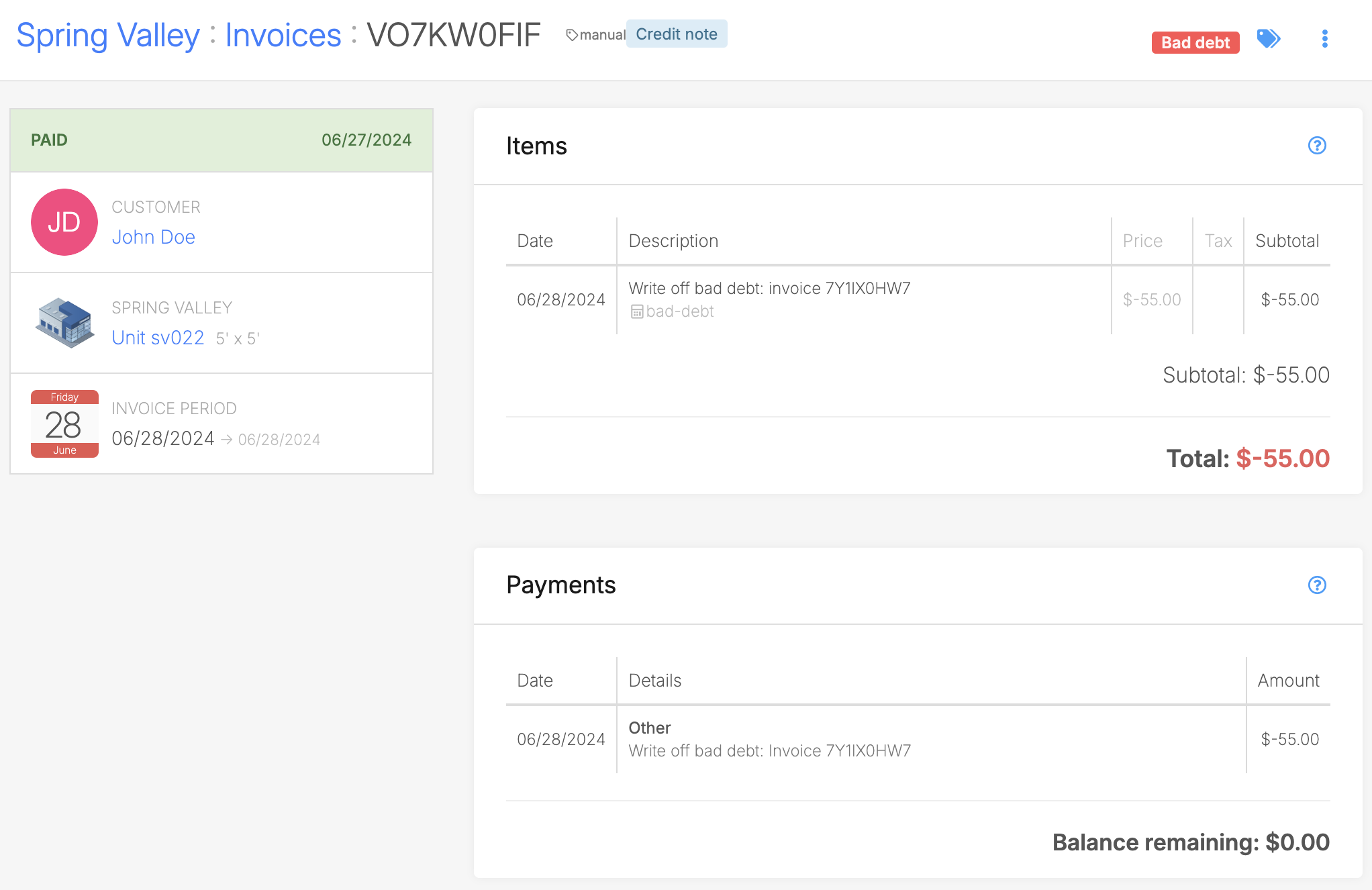Click the Credit note badge
This screenshot has width=1372, height=890.
[677, 34]
